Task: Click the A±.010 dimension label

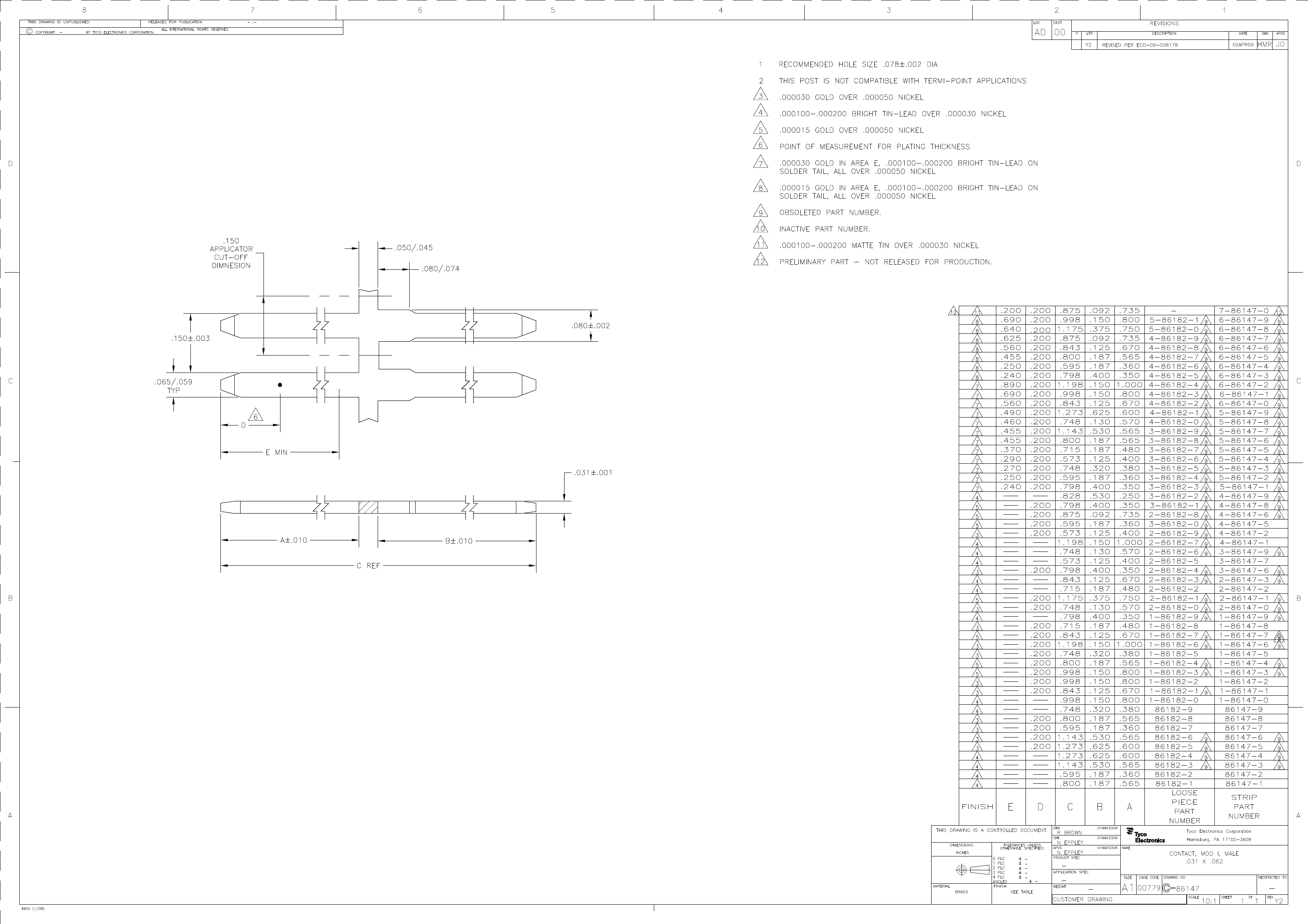Action: [294, 540]
